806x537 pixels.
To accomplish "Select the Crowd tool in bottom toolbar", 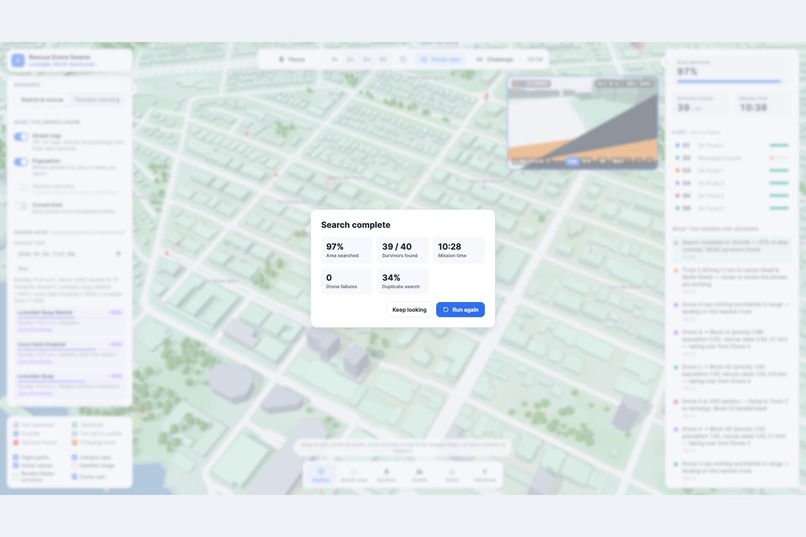I will coord(419,474).
